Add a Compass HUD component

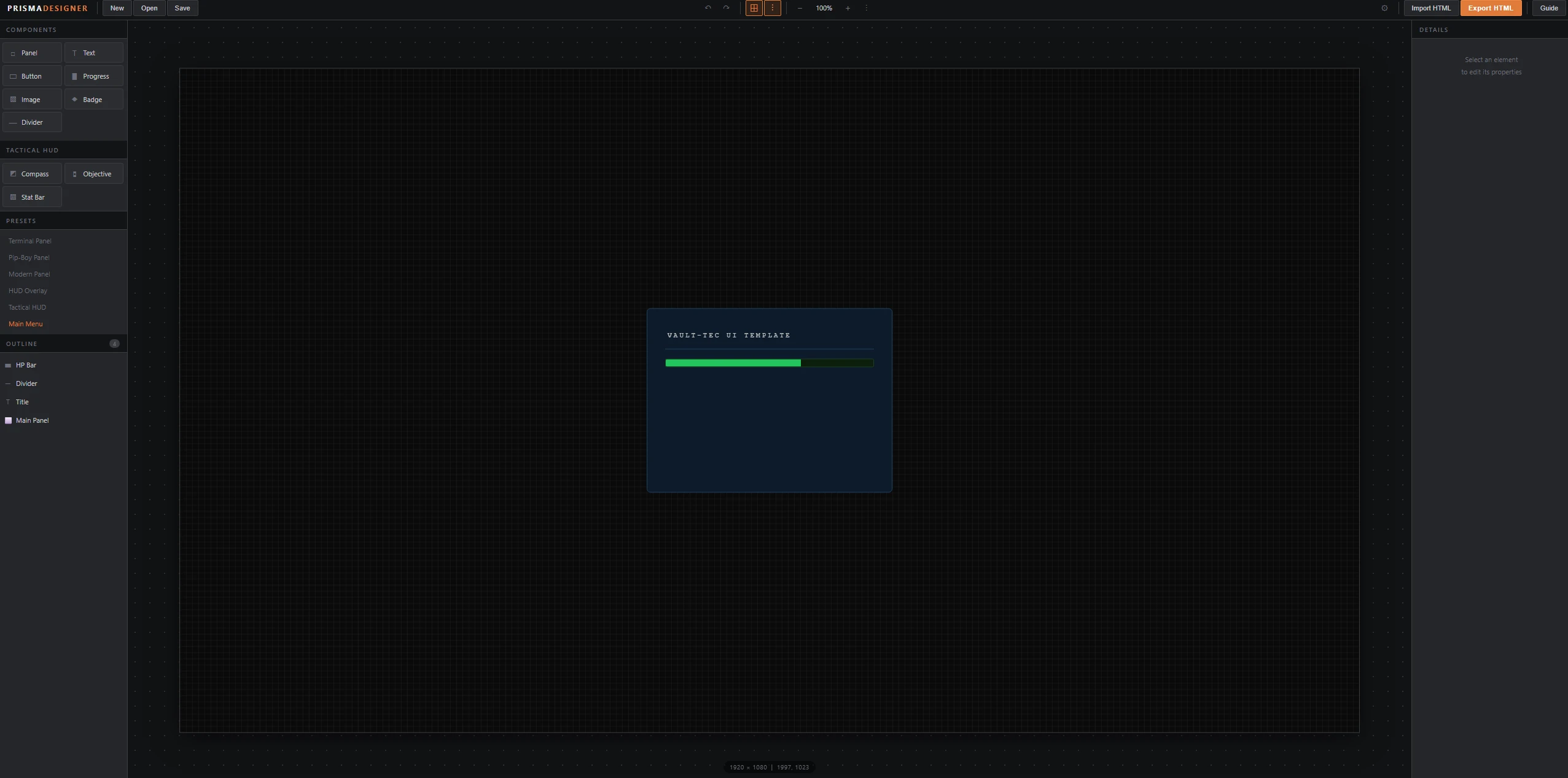(32, 174)
